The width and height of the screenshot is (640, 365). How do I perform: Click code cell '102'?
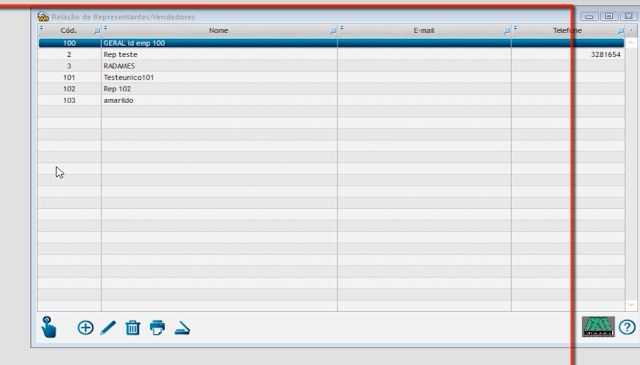click(x=69, y=89)
